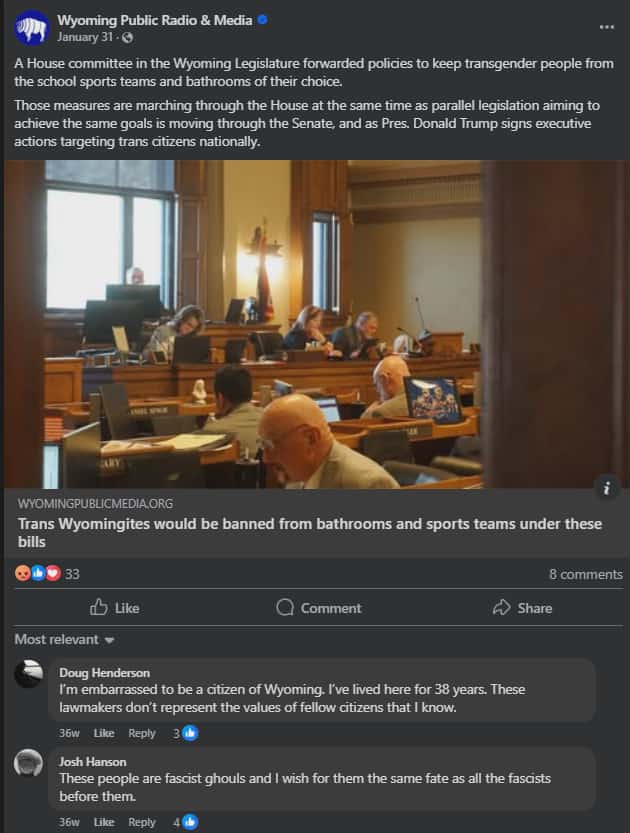Image resolution: width=630 pixels, height=833 pixels.
Task: Open the 8 comments link
Action: [x=585, y=574]
